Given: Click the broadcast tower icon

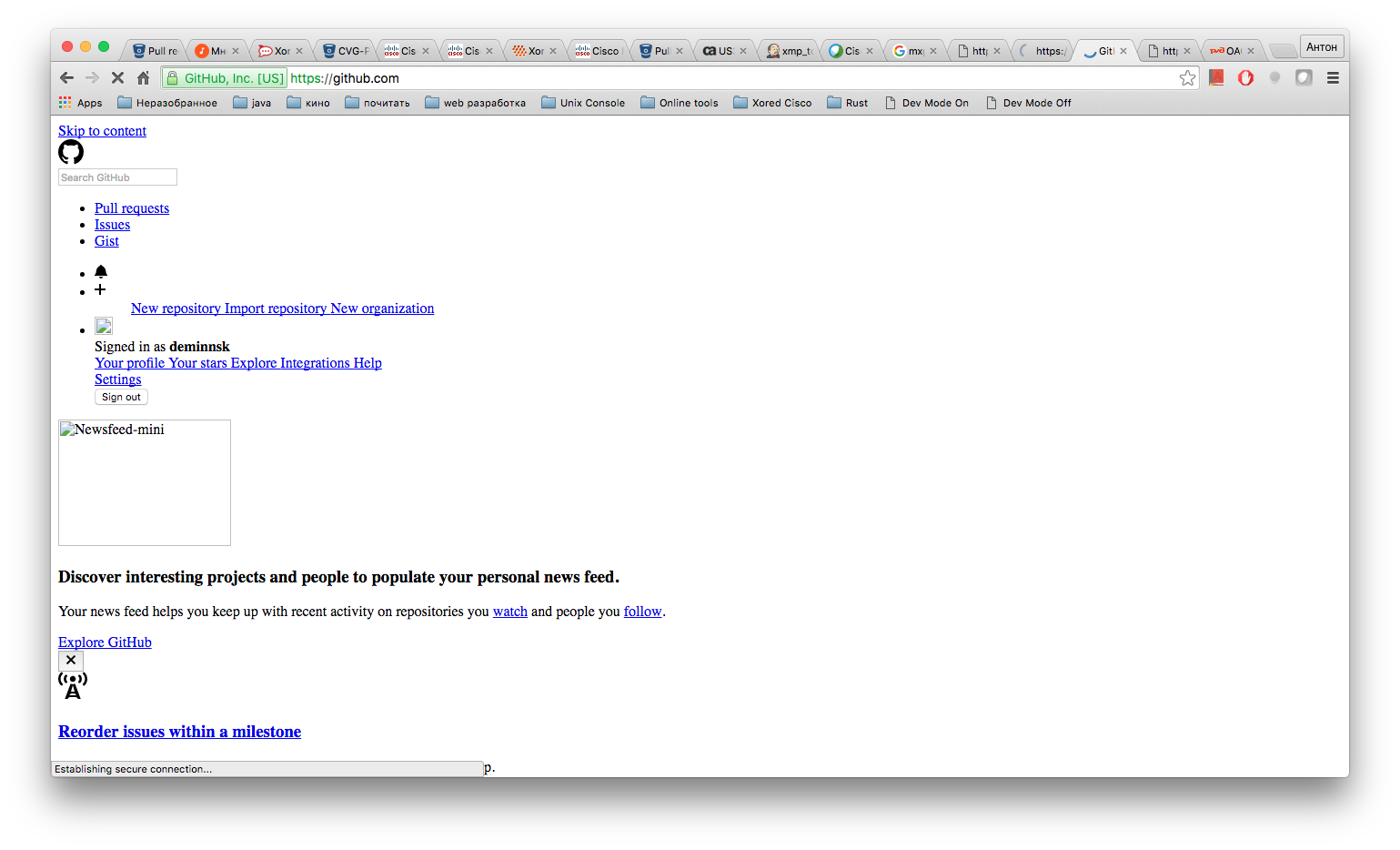Looking at the screenshot, I should tap(73, 685).
